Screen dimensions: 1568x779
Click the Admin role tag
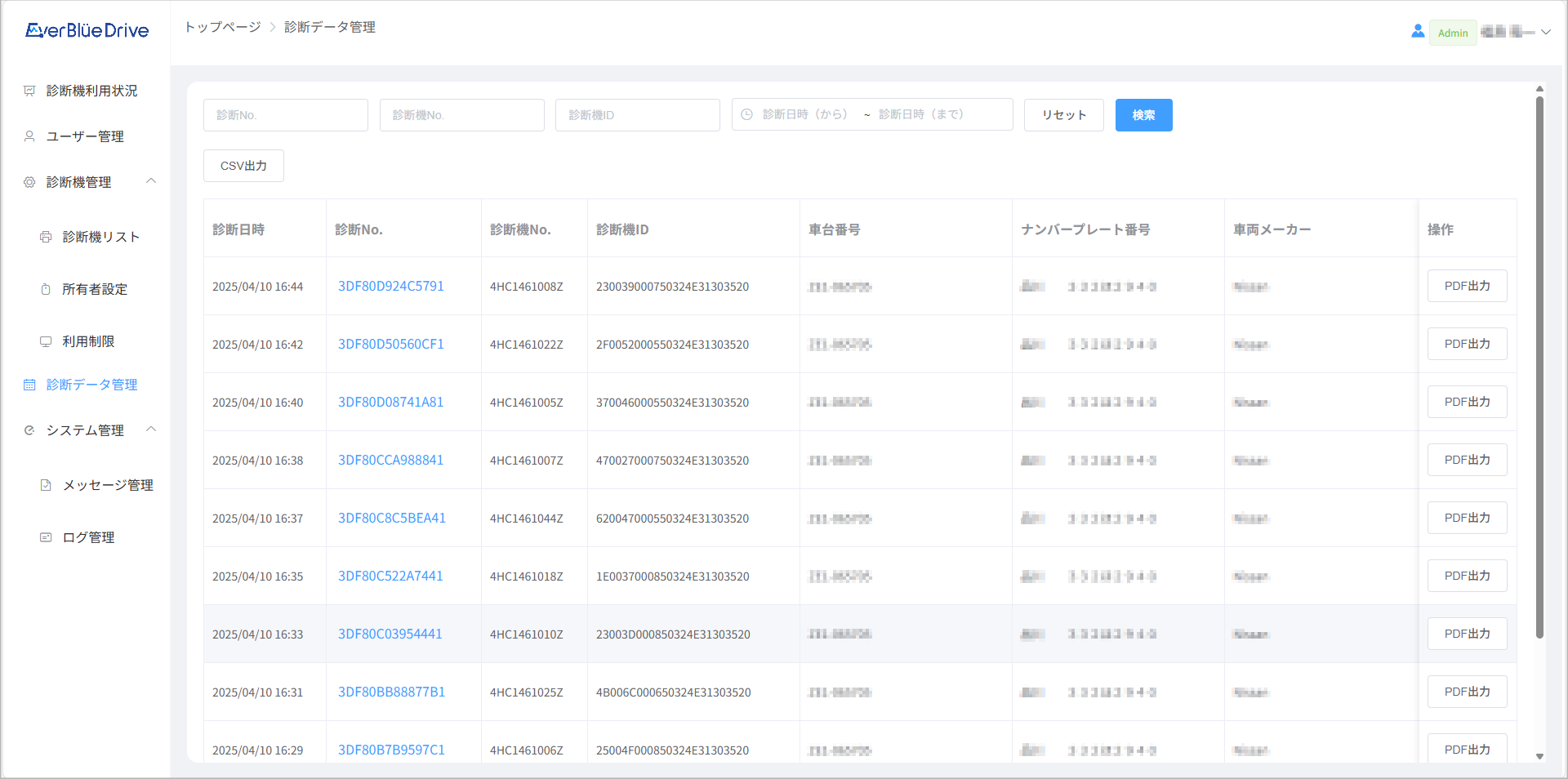tap(1453, 33)
